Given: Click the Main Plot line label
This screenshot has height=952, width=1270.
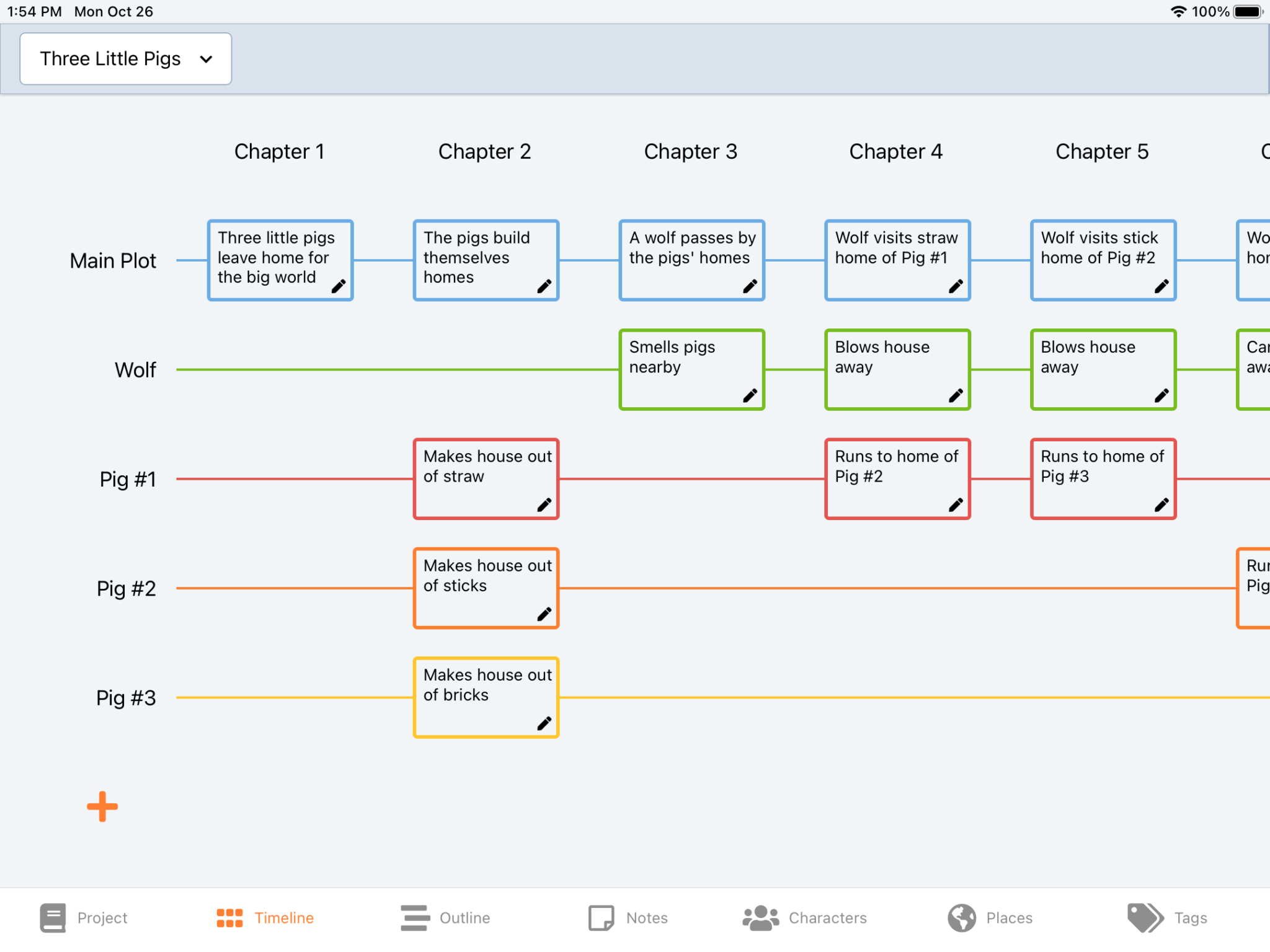Looking at the screenshot, I should click(x=113, y=261).
